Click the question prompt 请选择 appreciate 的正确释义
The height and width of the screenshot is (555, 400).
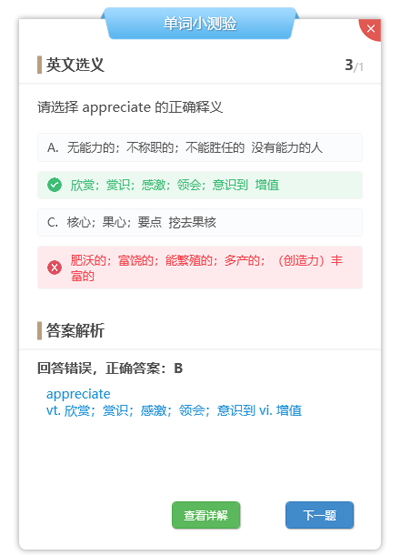130,107
